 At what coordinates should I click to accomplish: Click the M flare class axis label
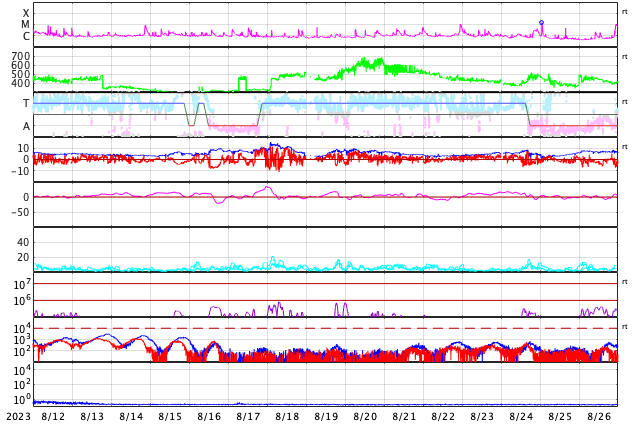25,25
